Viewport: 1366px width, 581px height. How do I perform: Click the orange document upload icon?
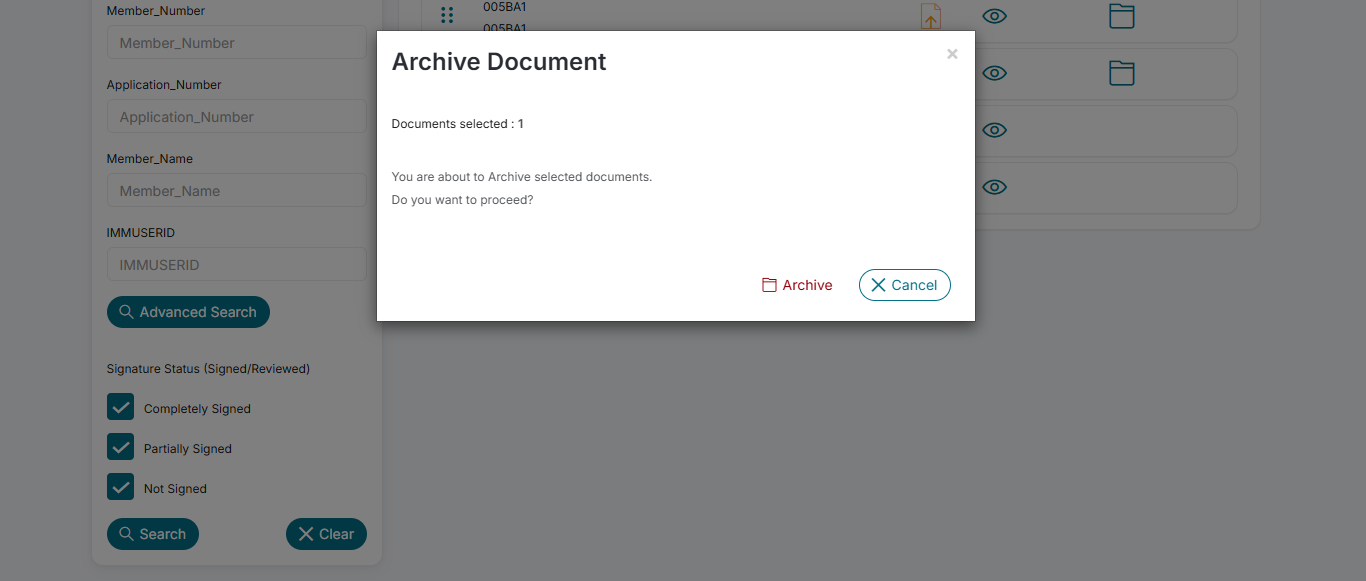[x=931, y=16]
